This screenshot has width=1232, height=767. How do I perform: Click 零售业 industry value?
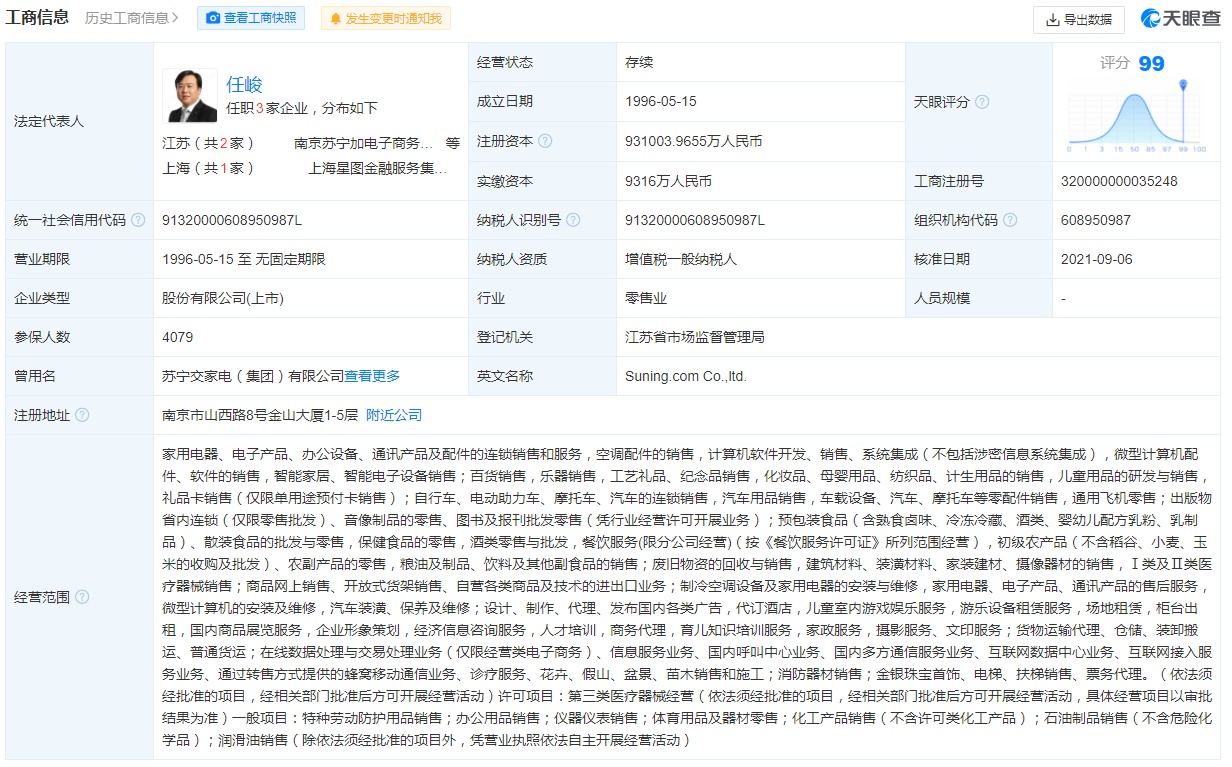[x=646, y=298]
